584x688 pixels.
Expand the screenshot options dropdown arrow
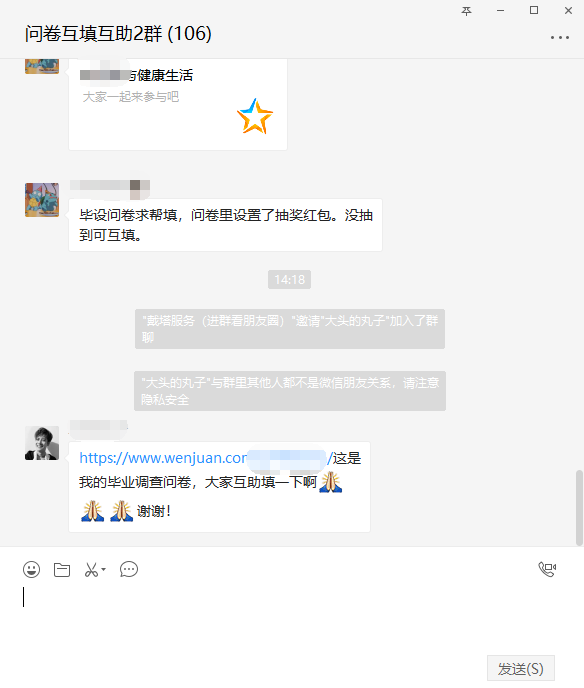[x=104, y=570]
